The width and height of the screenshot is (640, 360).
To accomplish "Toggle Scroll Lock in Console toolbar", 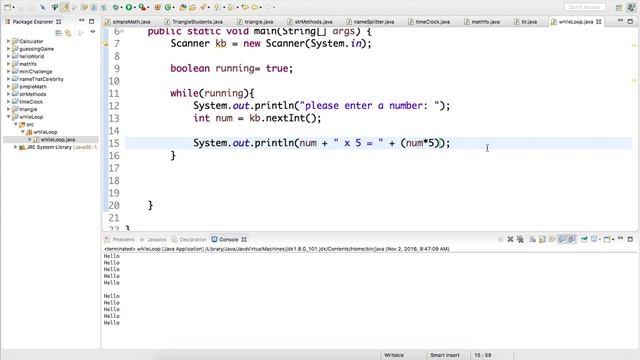I will (542, 239).
